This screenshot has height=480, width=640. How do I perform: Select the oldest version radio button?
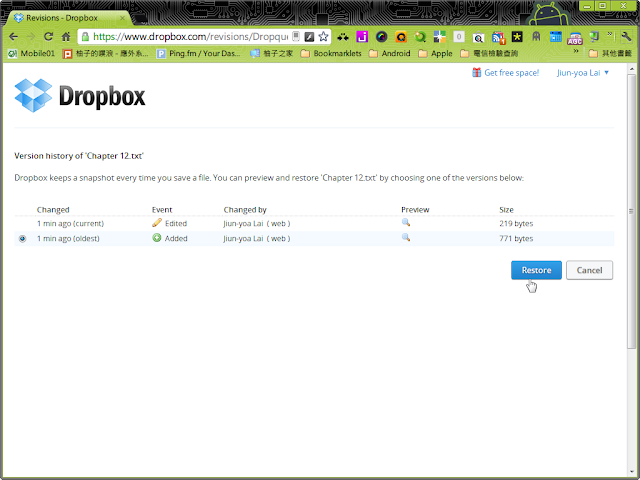[22, 238]
